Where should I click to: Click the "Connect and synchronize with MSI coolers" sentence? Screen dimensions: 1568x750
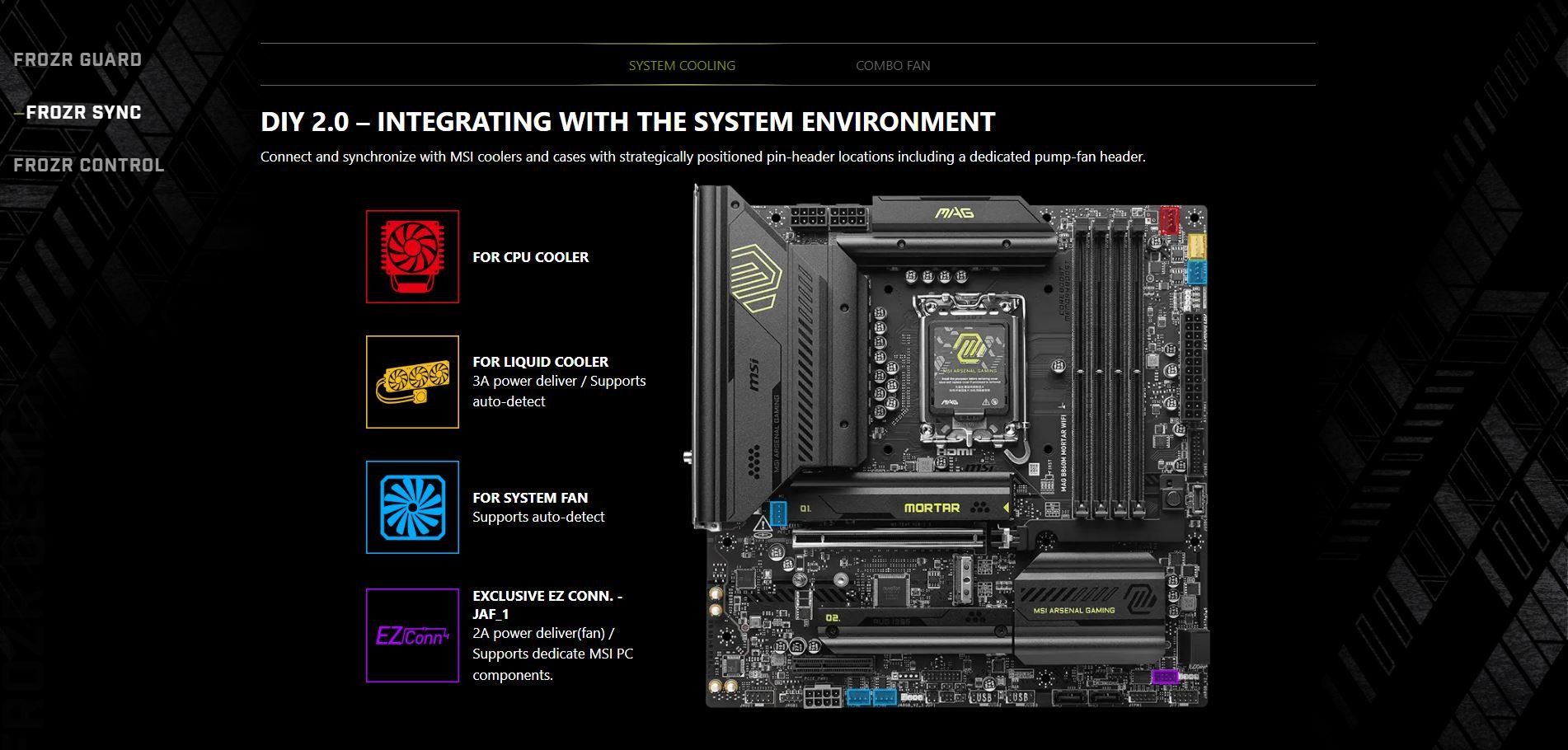pyautogui.click(x=703, y=157)
